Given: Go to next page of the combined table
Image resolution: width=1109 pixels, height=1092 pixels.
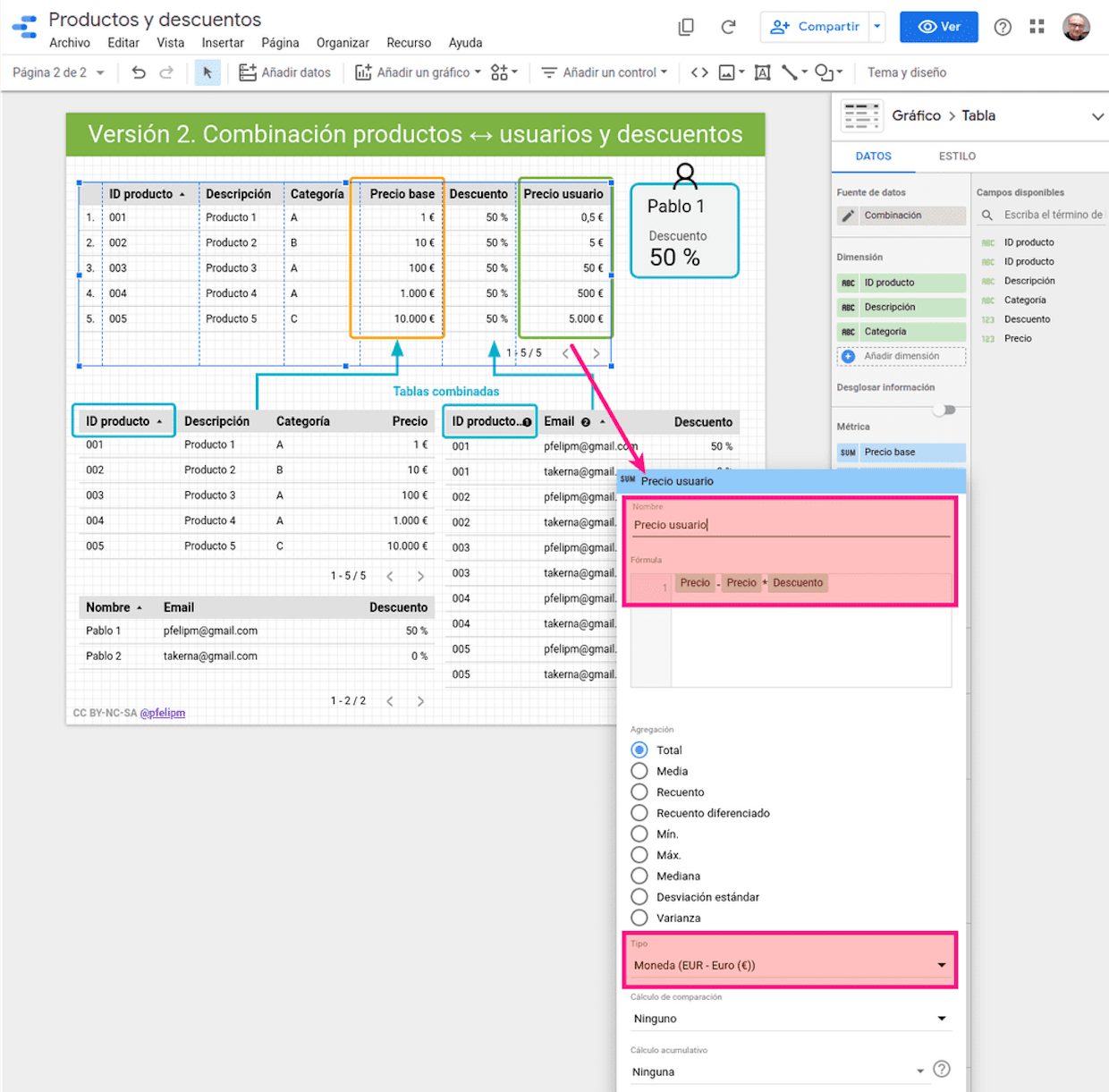Looking at the screenshot, I should pyautogui.click(x=597, y=353).
